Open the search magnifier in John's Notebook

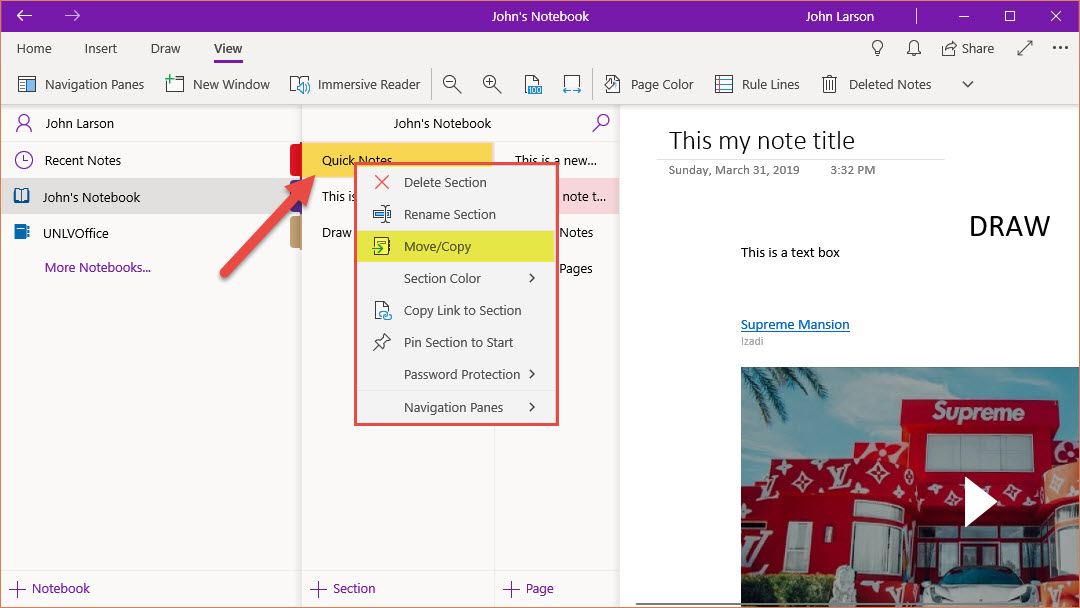coord(601,123)
